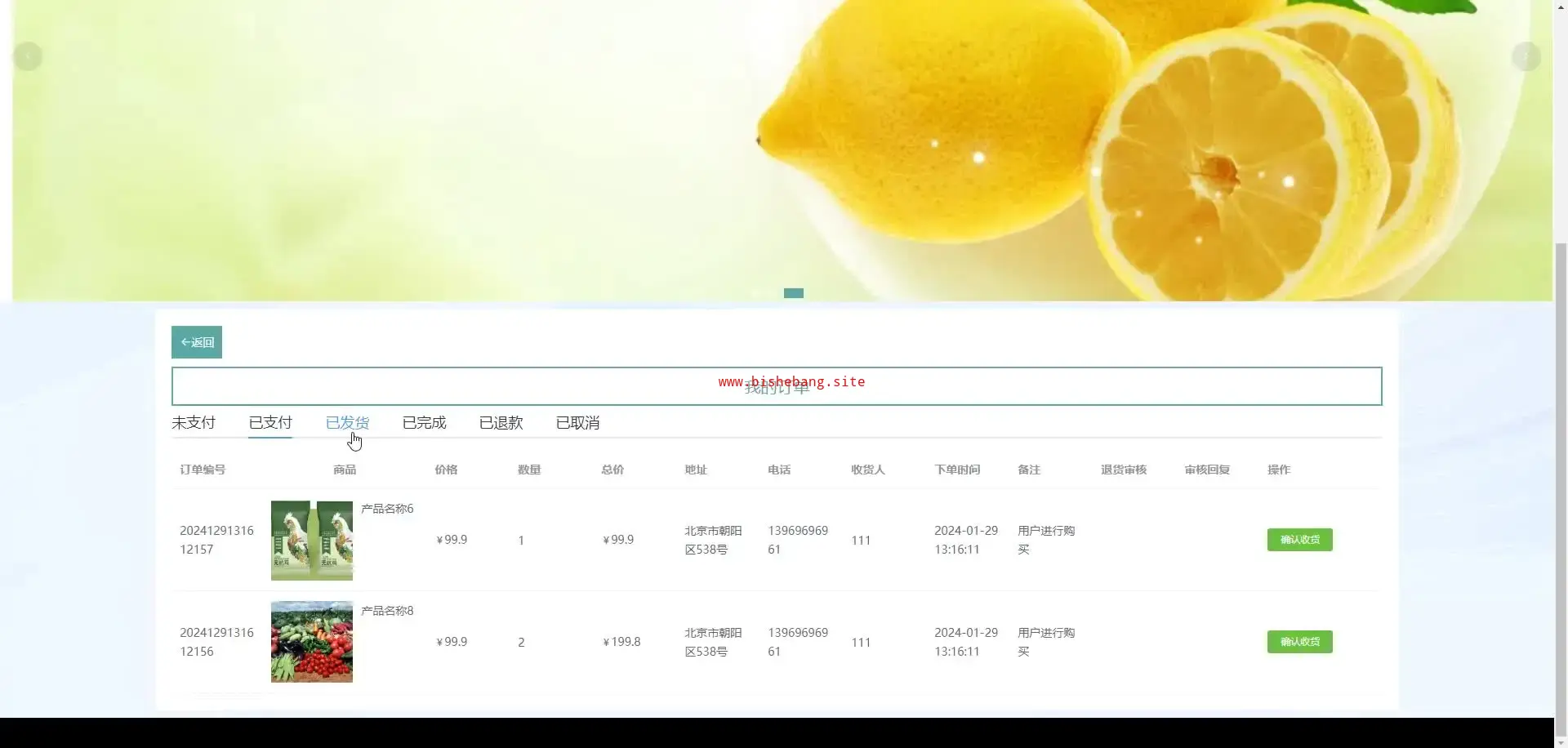Click the phone number in order 12156 row
The image size is (1568, 748).
[798, 642]
